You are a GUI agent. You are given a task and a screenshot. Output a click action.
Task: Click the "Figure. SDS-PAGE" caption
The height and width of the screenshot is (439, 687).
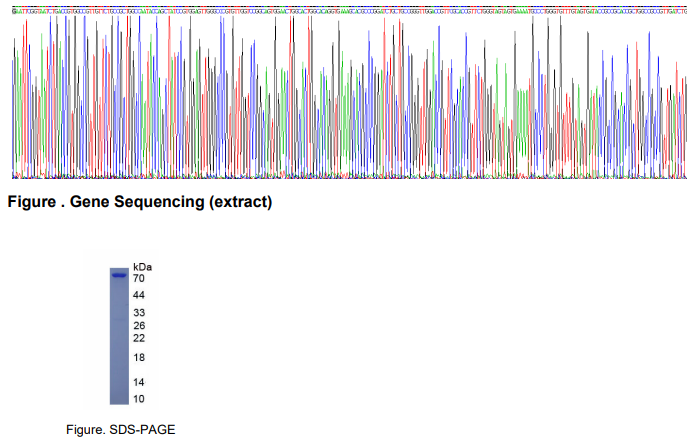tap(120, 429)
